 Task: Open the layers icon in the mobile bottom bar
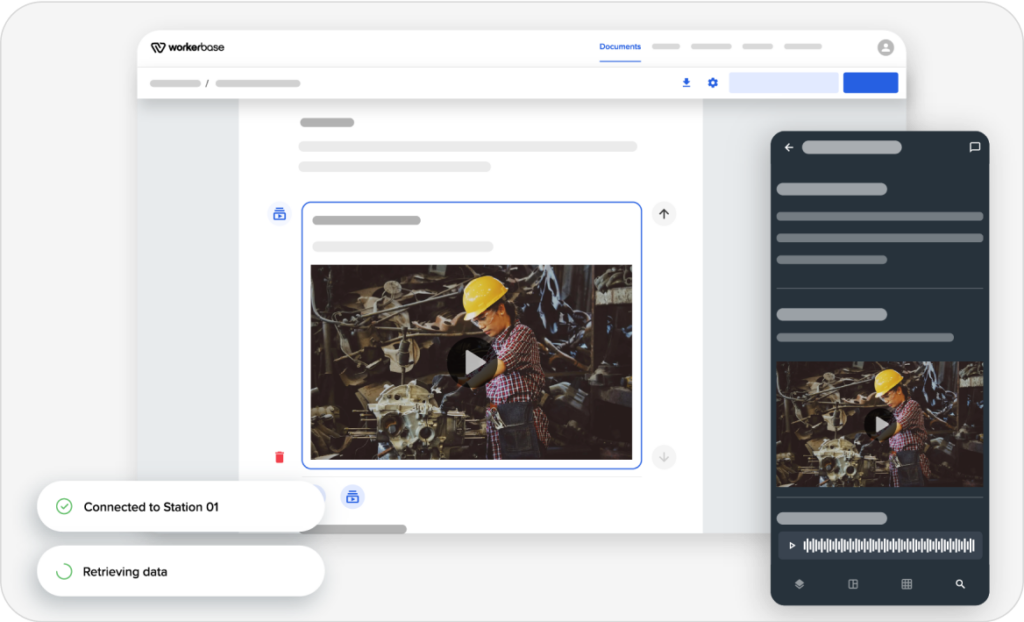[x=799, y=584]
